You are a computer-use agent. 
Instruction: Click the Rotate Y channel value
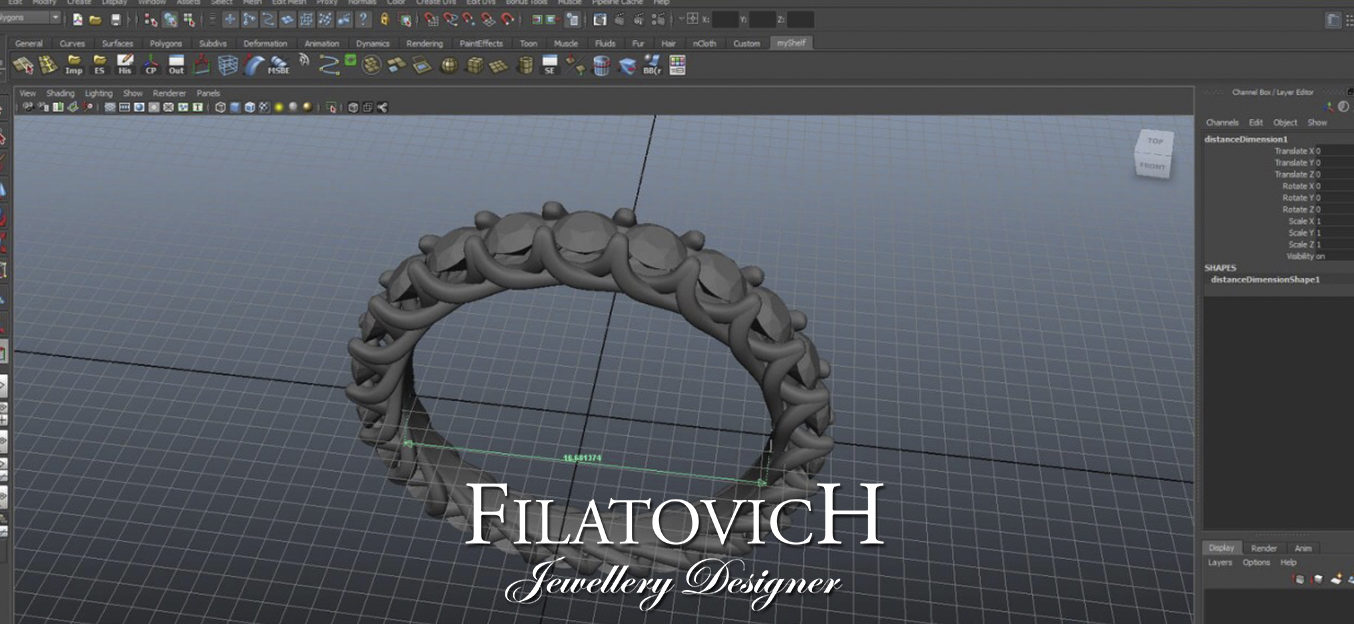pyautogui.click(x=1337, y=198)
